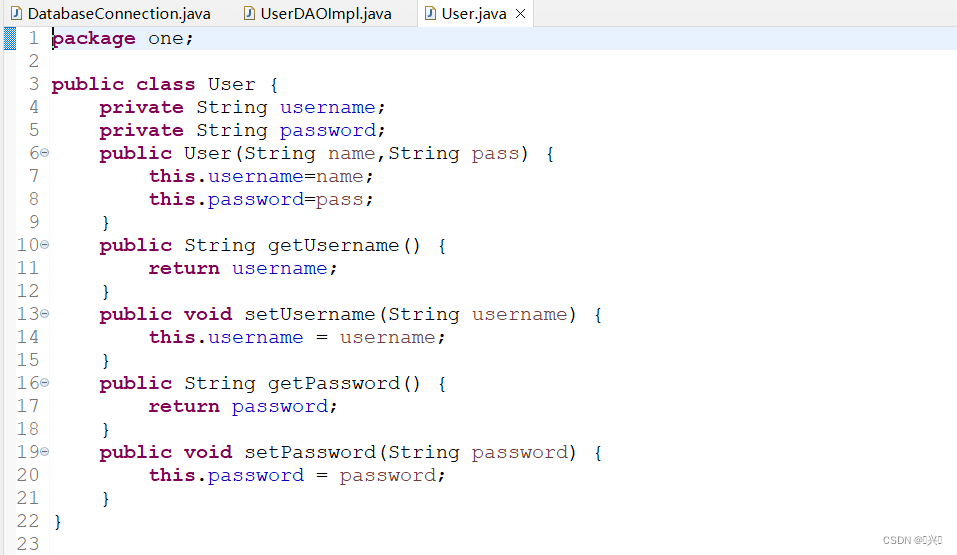Click line number 2 in the gutter
Viewport: 957px width, 555px height.
click(x=34, y=61)
